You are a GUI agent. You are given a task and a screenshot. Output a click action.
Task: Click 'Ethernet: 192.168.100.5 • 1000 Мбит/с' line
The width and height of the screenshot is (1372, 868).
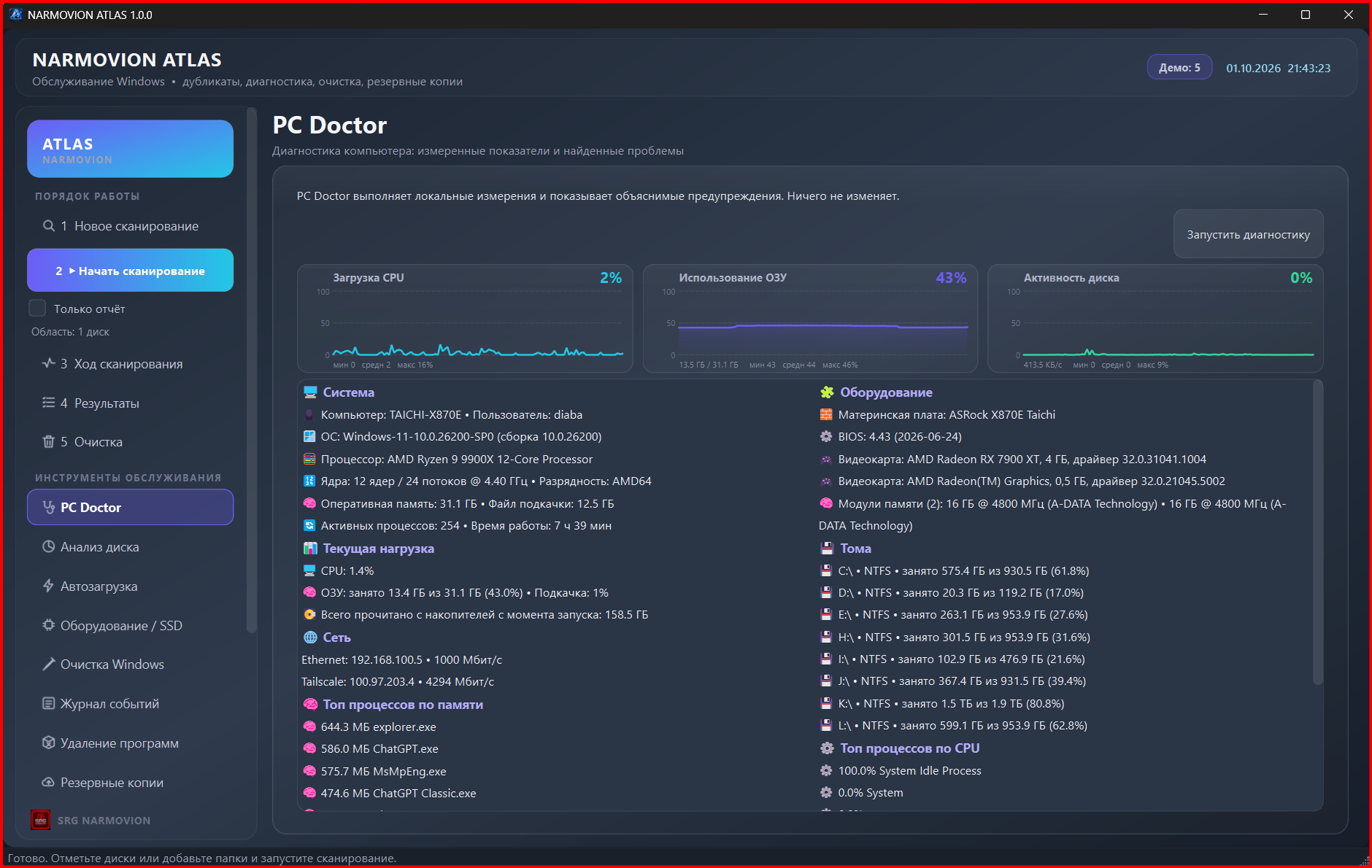(401, 659)
